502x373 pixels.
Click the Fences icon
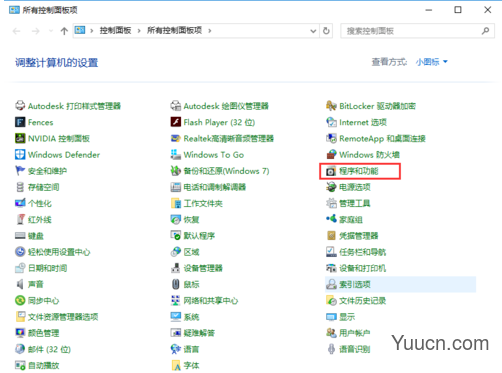tap(20, 122)
